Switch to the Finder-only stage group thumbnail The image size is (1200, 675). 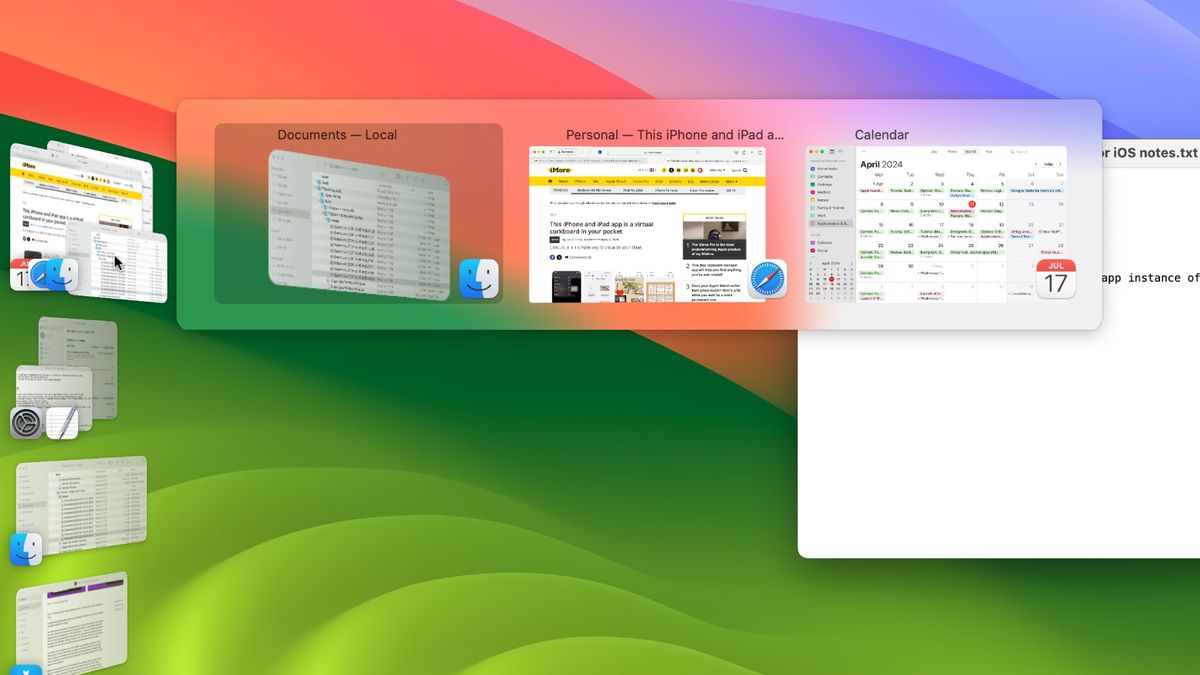80,508
